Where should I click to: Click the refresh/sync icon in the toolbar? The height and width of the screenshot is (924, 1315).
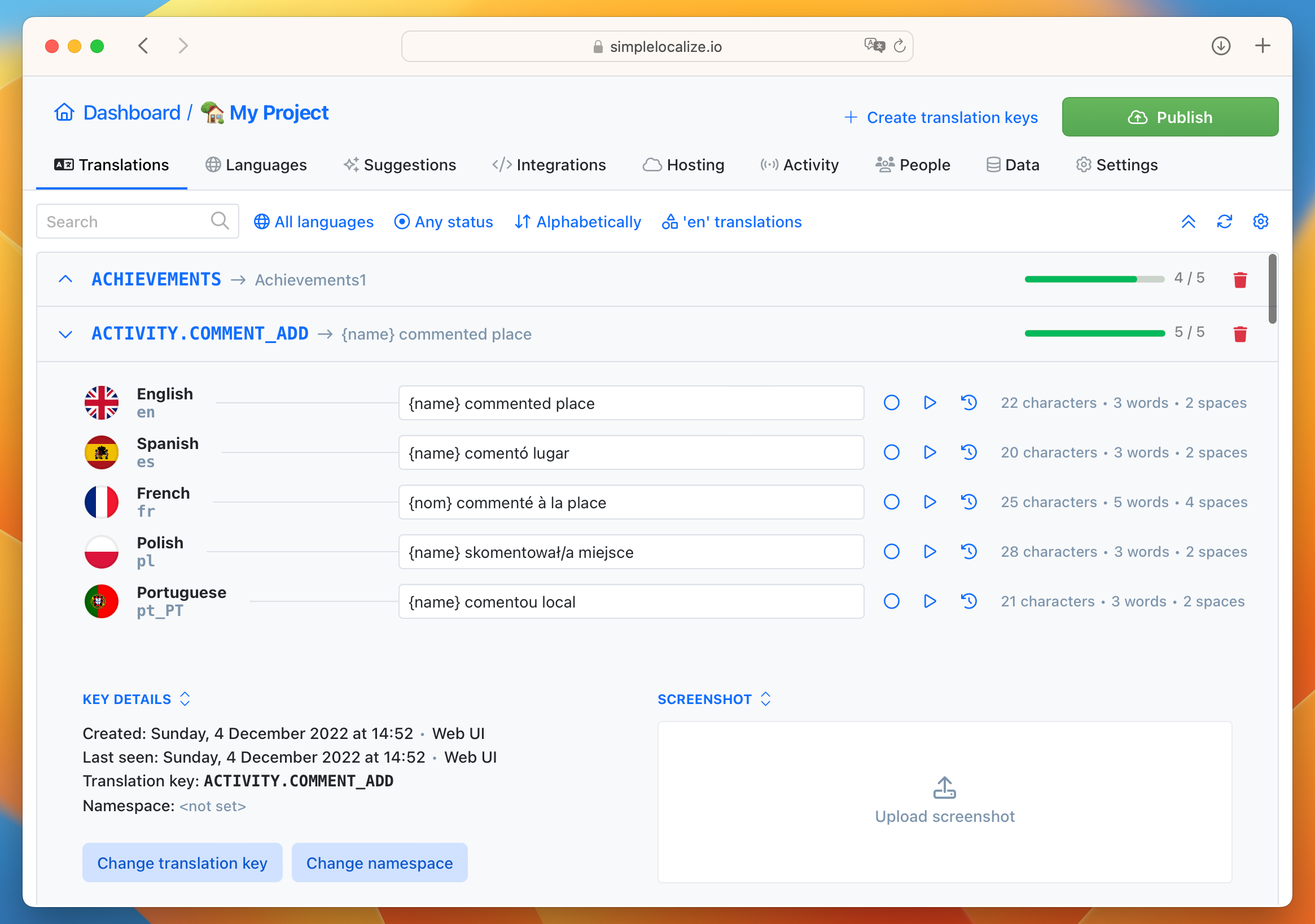(x=1225, y=222)
